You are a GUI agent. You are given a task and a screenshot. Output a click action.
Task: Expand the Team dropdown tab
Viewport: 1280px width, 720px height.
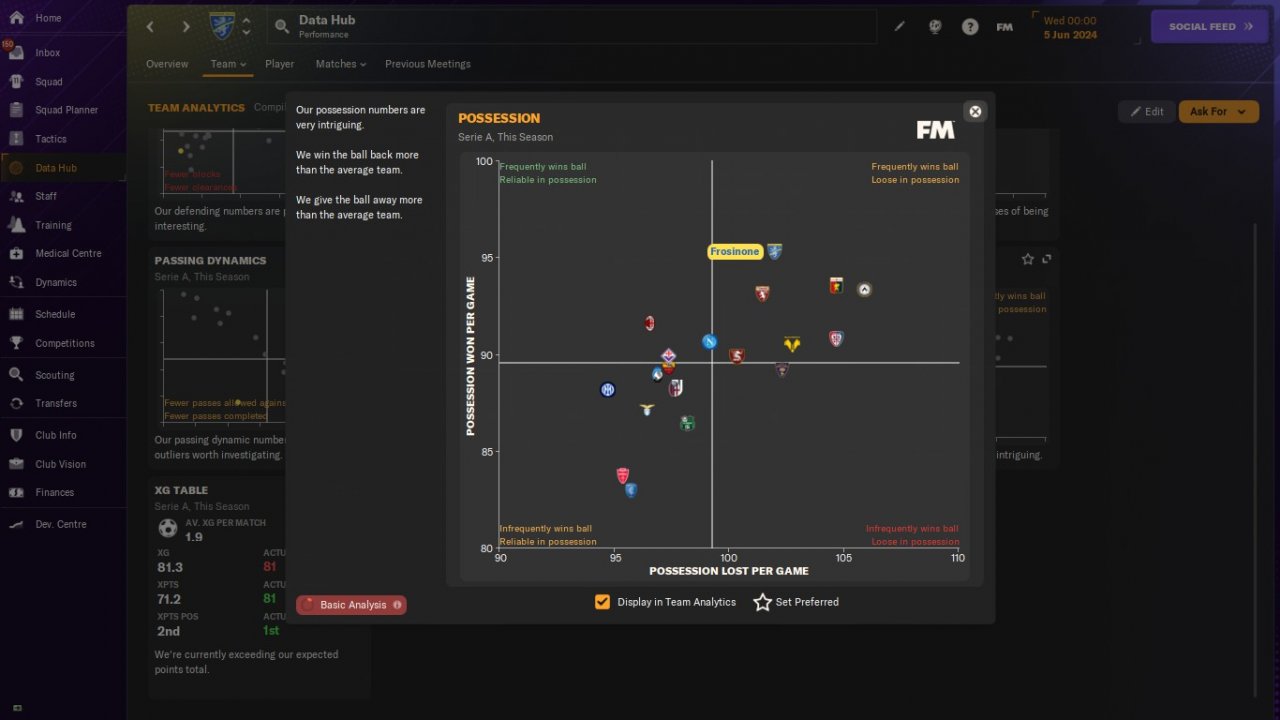point(228,64)
